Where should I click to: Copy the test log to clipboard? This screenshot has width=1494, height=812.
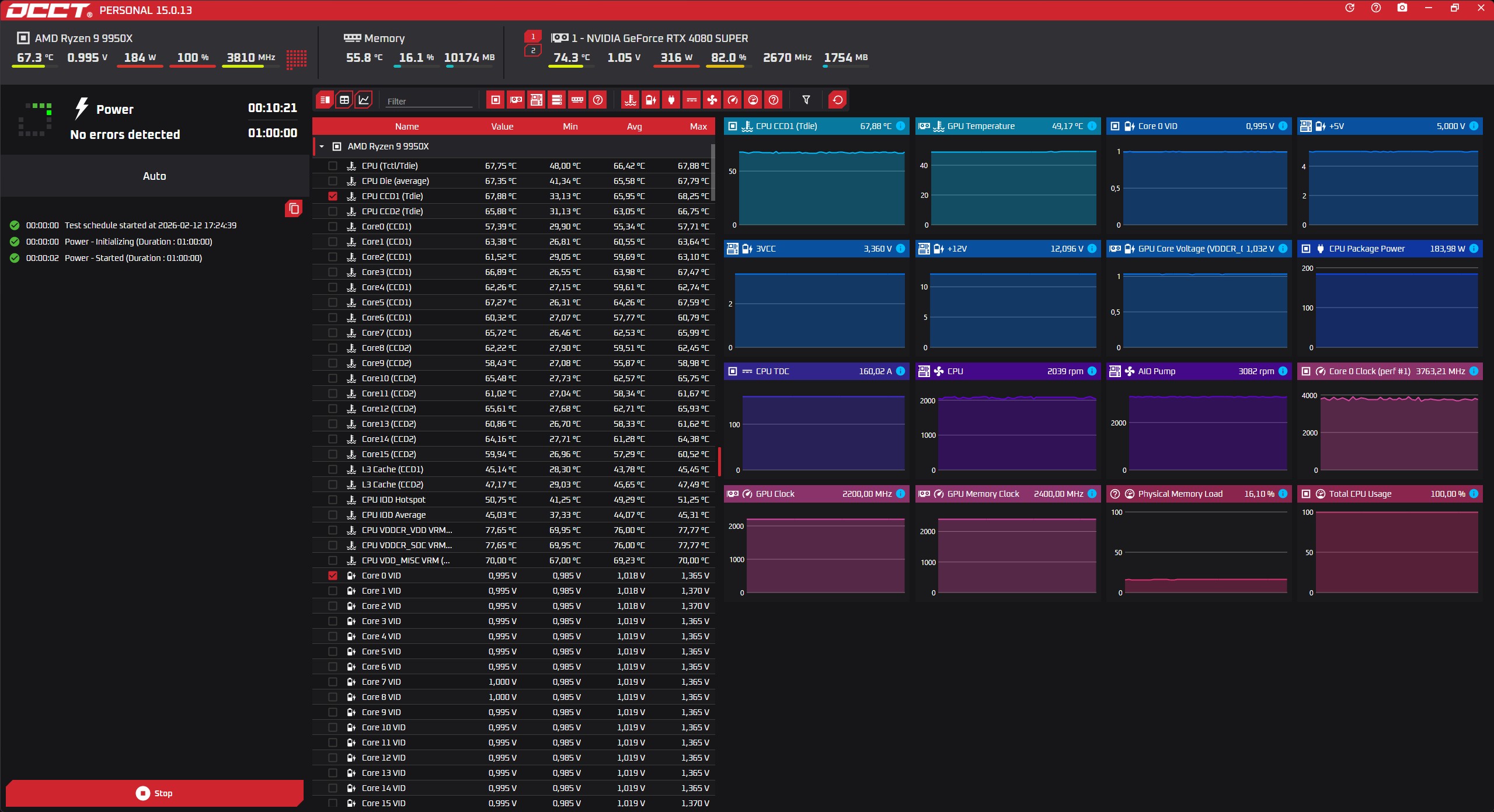(x=294, y=208)
